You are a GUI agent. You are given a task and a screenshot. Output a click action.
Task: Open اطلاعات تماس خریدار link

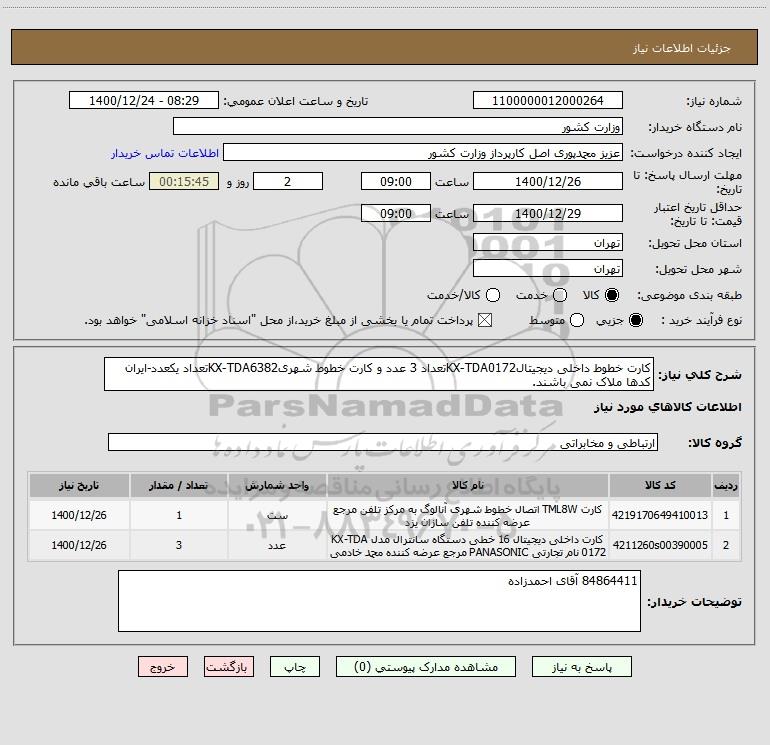(165, 153)
